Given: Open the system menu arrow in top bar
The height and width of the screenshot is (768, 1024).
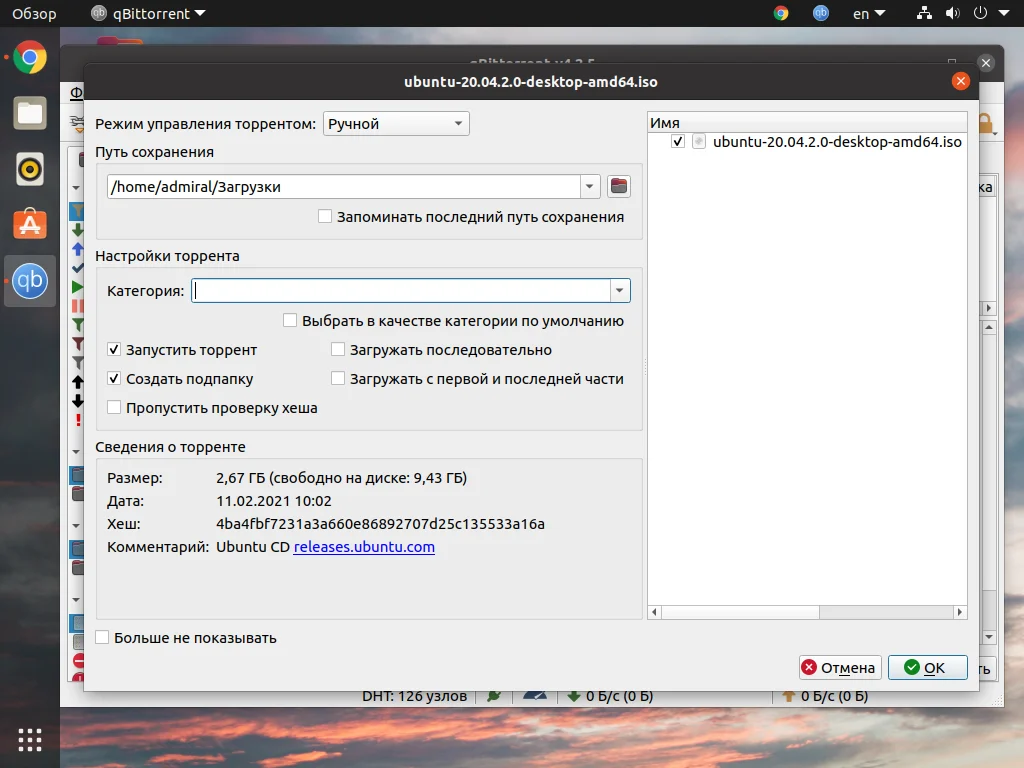Looking at the screenshot, I should (1004, 13).
